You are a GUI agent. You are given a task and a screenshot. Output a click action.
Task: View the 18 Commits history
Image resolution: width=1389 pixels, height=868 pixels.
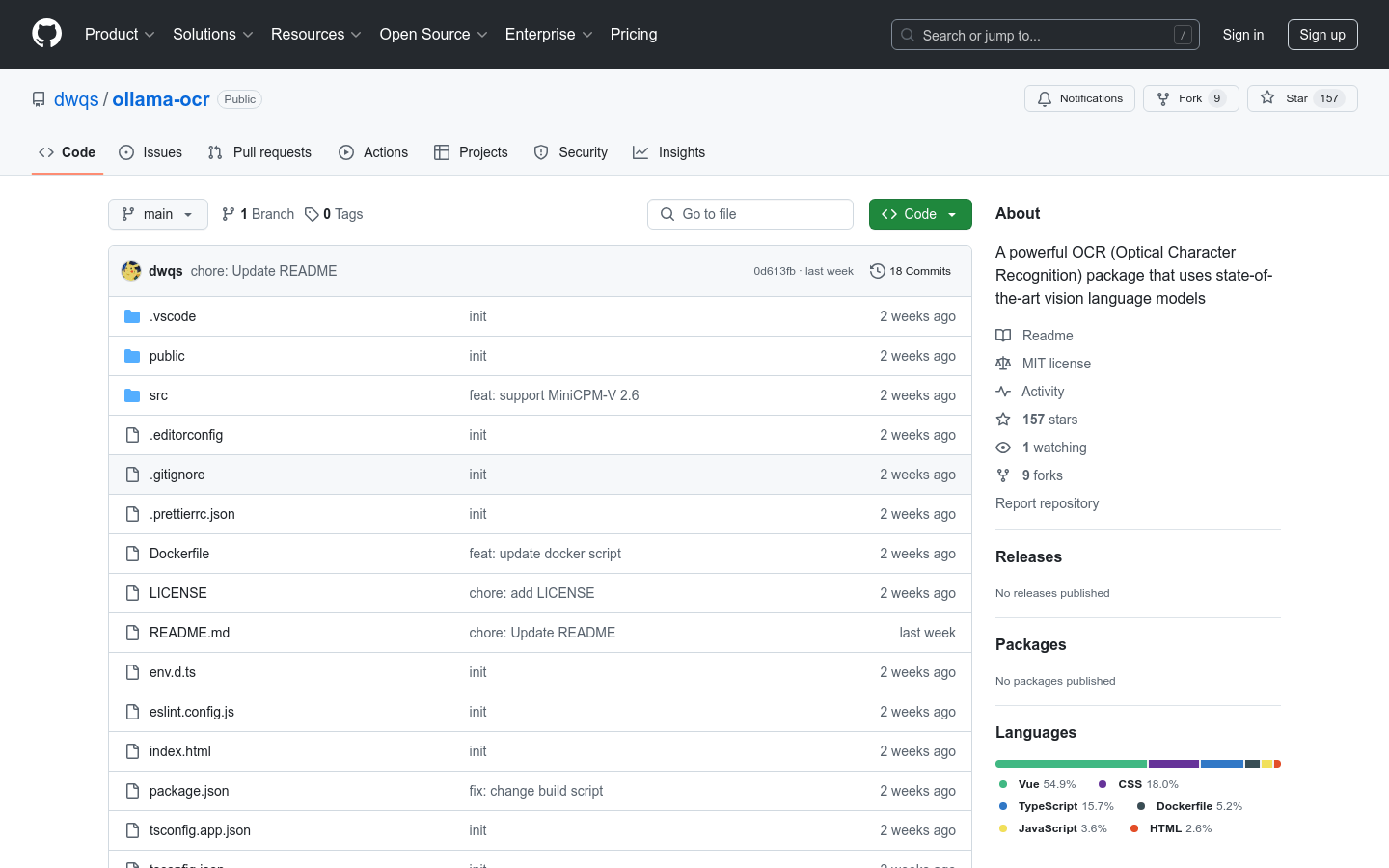(911, 271)
